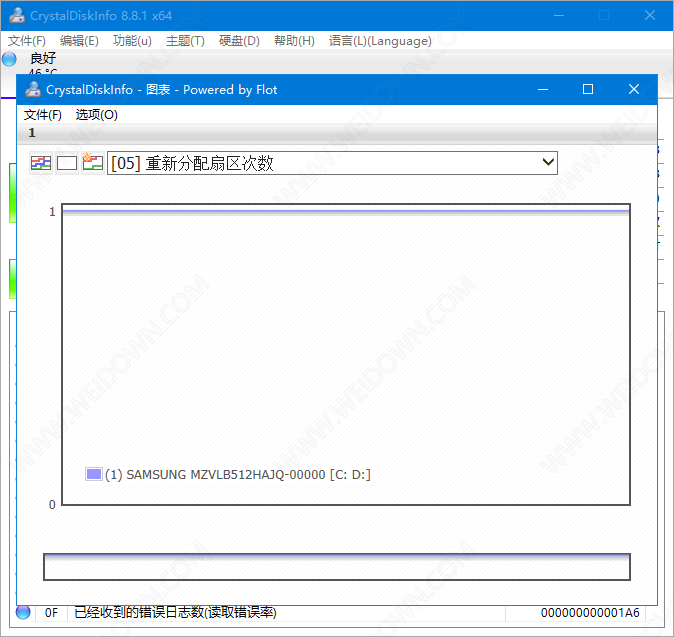Click the all-on colored lines icon
Viewport: 674px width, 637px height.
[x=41, y=163]
